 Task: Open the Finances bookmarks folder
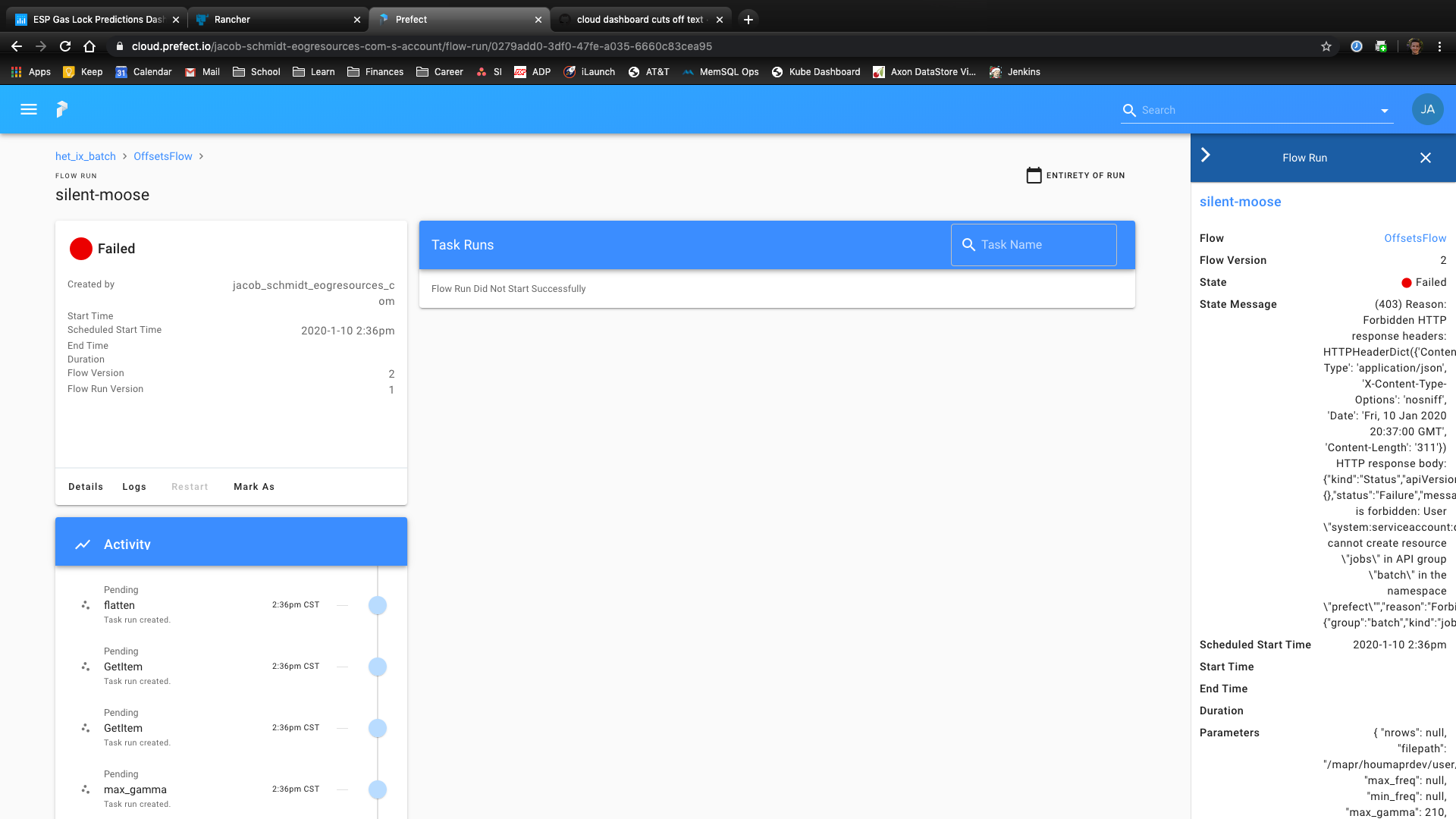coord(375,72)
